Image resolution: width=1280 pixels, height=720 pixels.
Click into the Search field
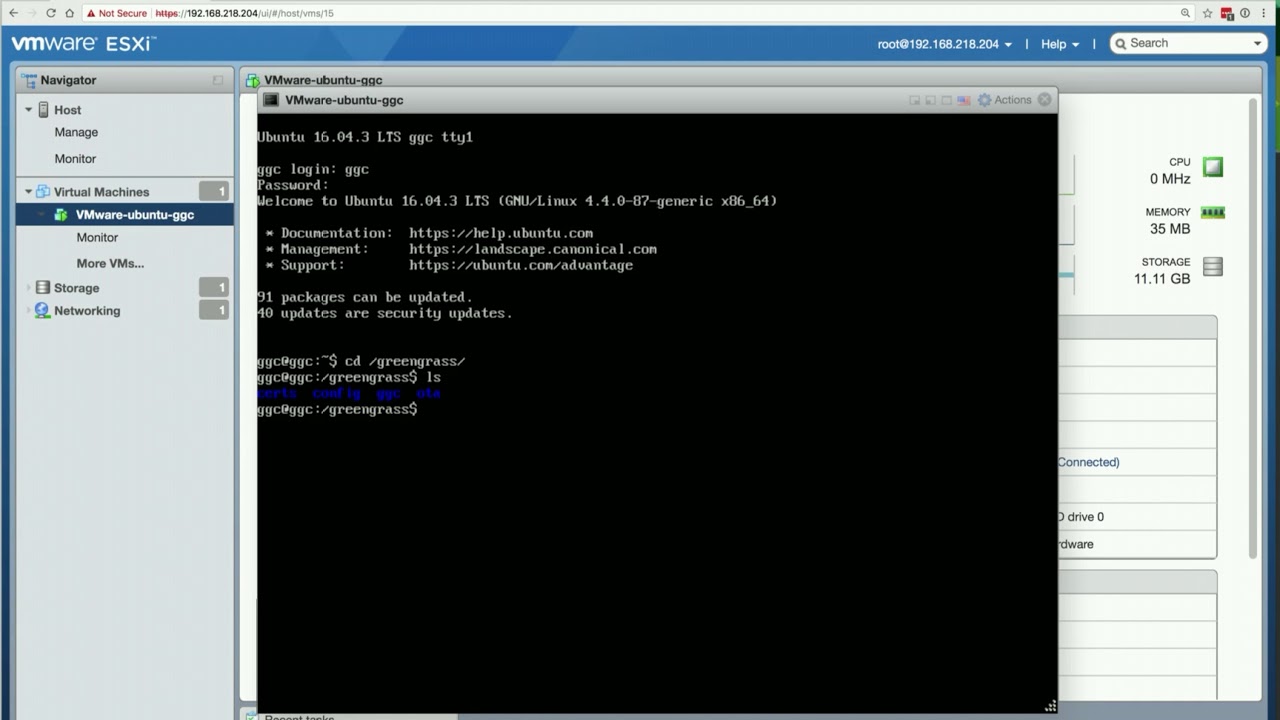[x=1188, y=43]
